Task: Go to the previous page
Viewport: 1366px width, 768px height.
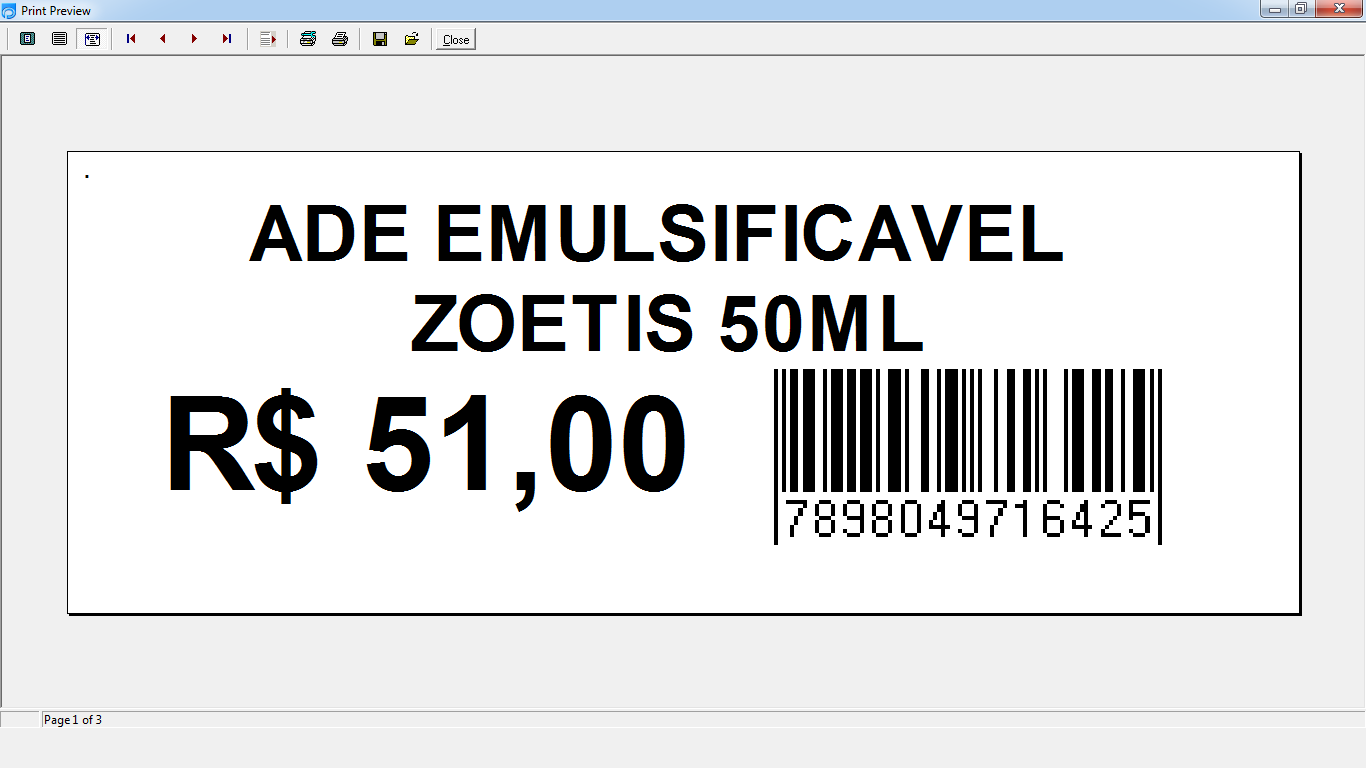Action: tap(163, 39)
